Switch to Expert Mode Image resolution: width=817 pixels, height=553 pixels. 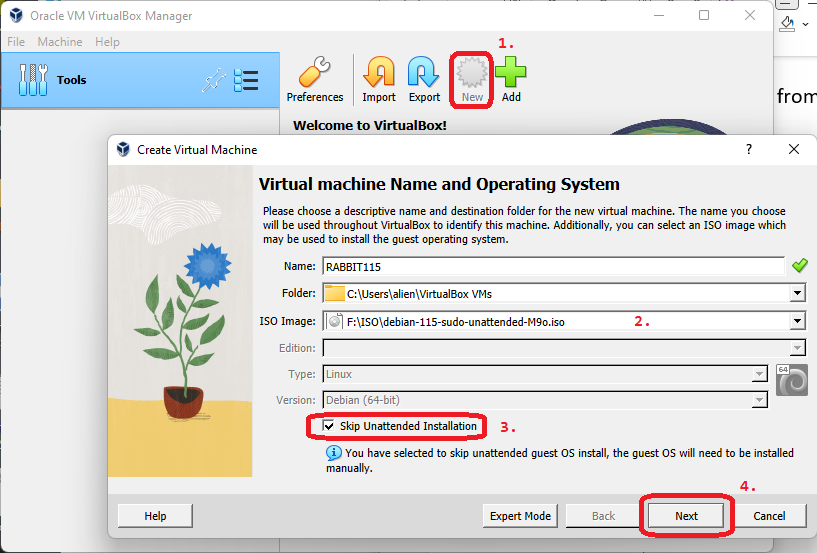(520, 516)
